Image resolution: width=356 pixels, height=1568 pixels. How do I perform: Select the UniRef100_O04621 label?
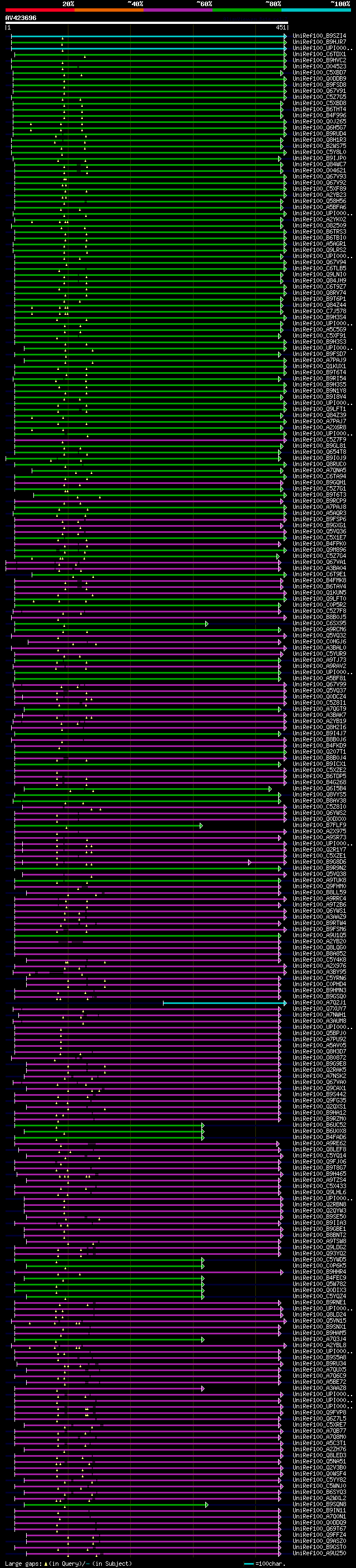click(x=319, y=171)
